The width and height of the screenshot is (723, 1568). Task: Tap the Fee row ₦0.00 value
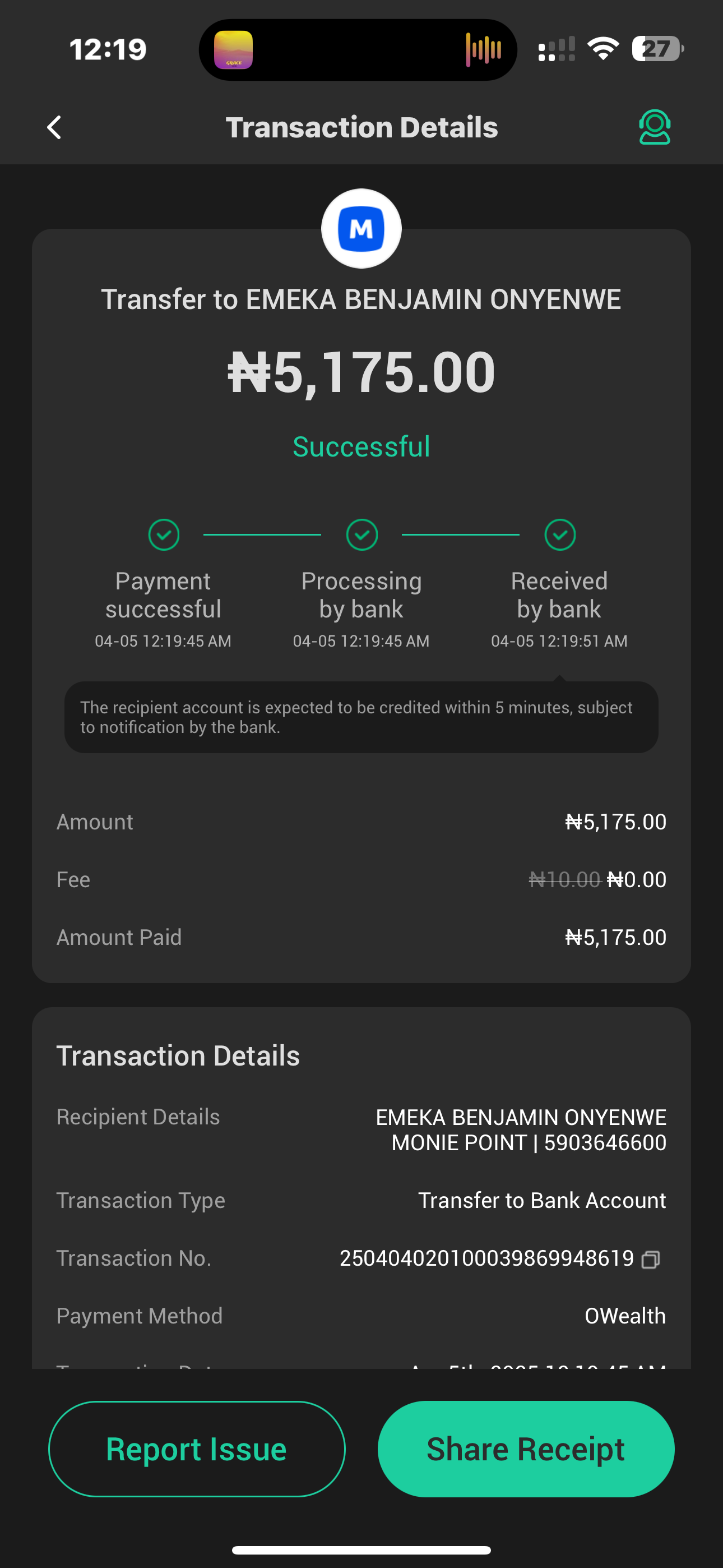click(x=636, y=879)
